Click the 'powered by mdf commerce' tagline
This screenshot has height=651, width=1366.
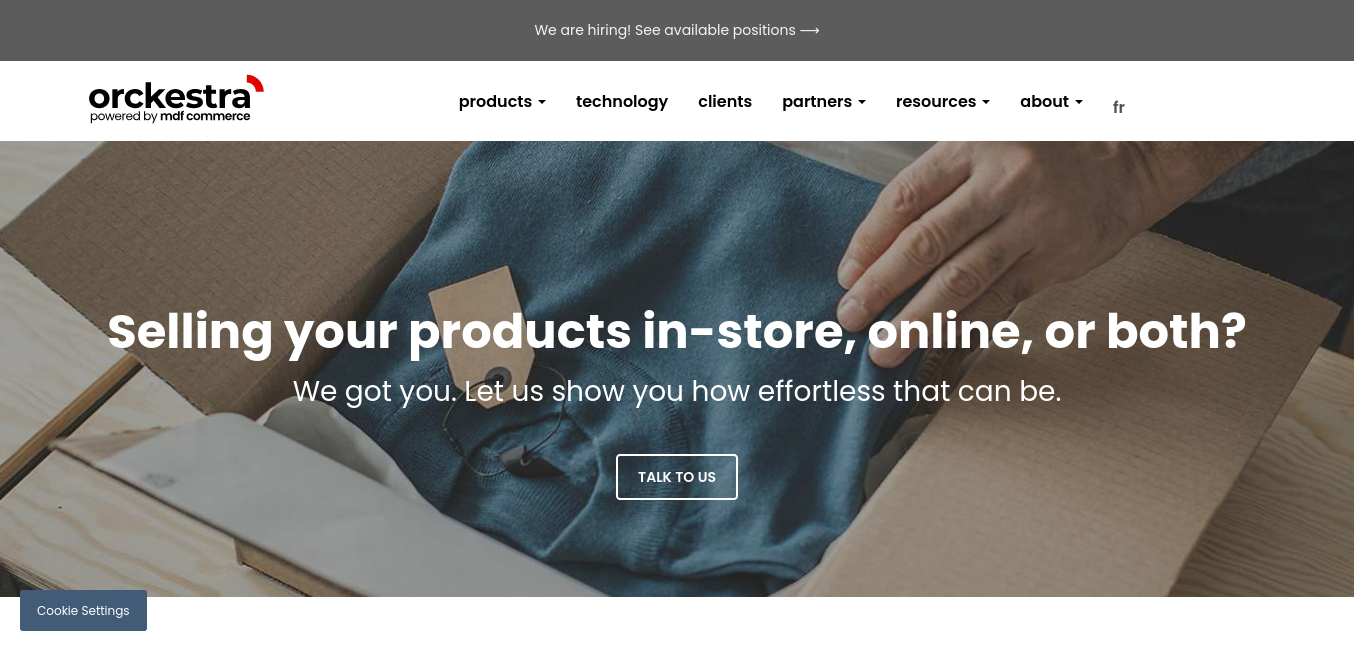pos(170,116)
